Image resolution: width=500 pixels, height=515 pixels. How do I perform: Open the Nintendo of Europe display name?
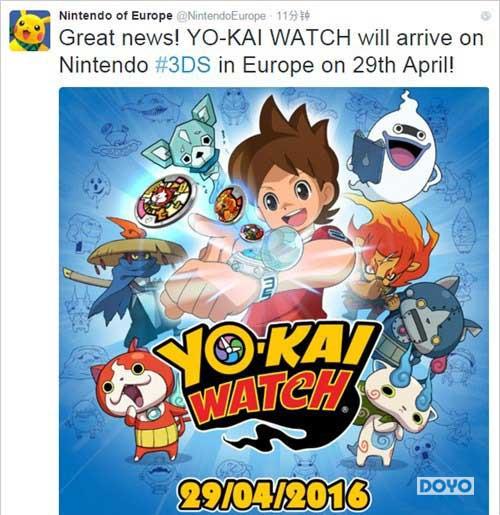point(116,16)
